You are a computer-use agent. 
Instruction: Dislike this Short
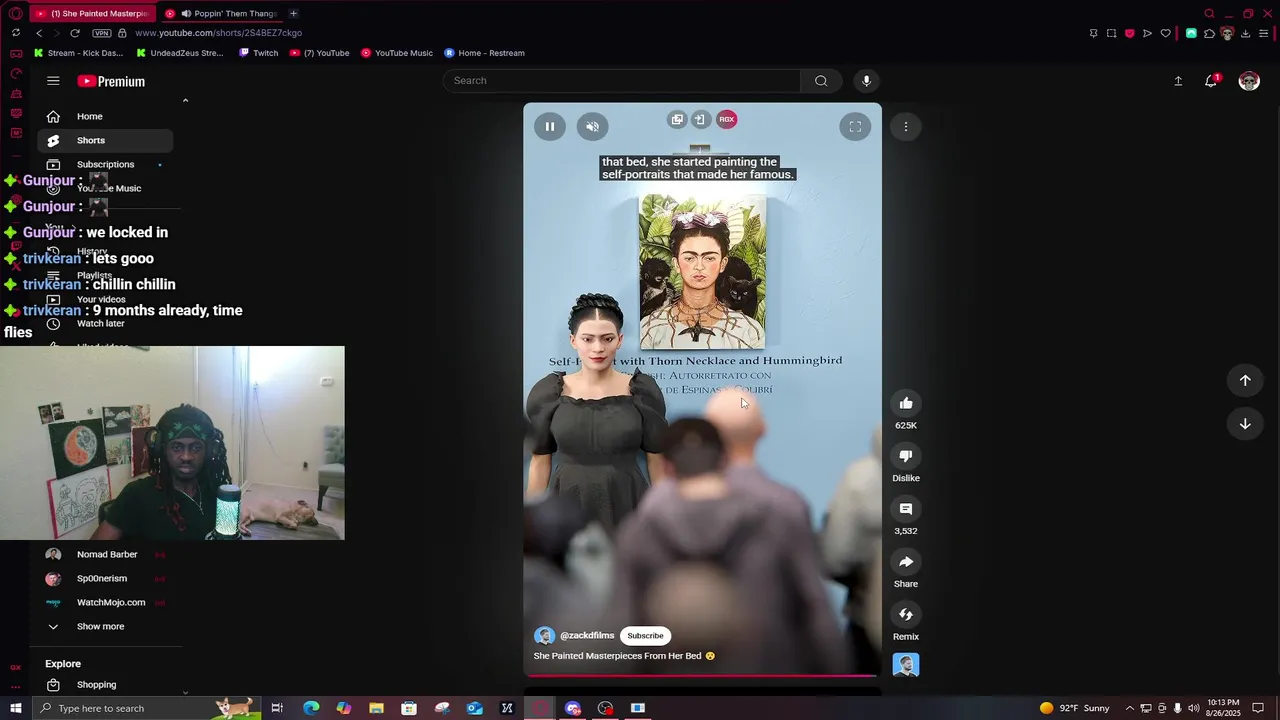click(906, 456)
